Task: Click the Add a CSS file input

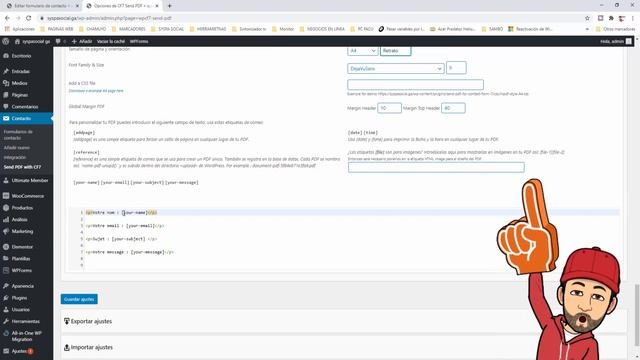Action: click(416, 84)
